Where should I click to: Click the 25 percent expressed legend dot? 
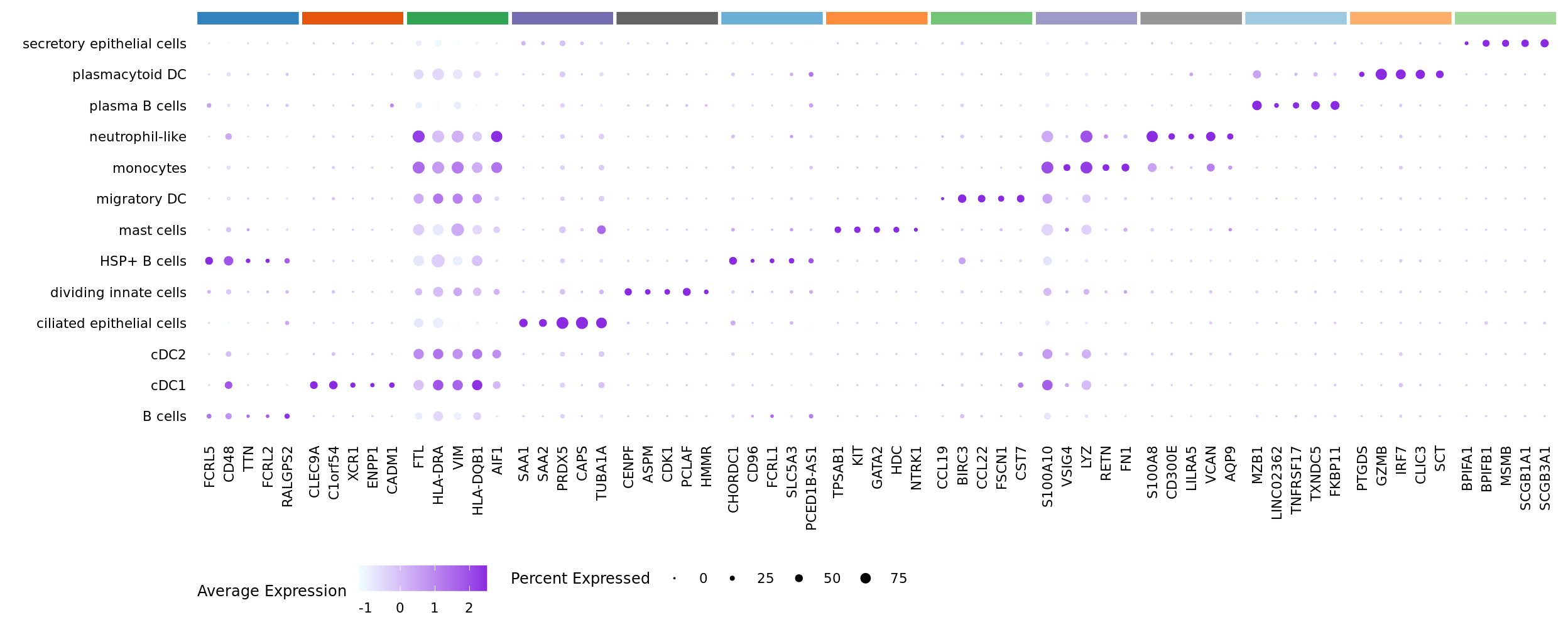(x=732, y=578)
